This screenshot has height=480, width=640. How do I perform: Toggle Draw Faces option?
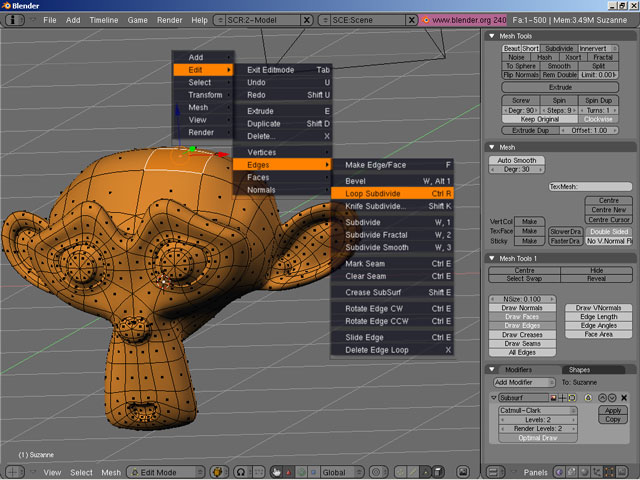522,317
